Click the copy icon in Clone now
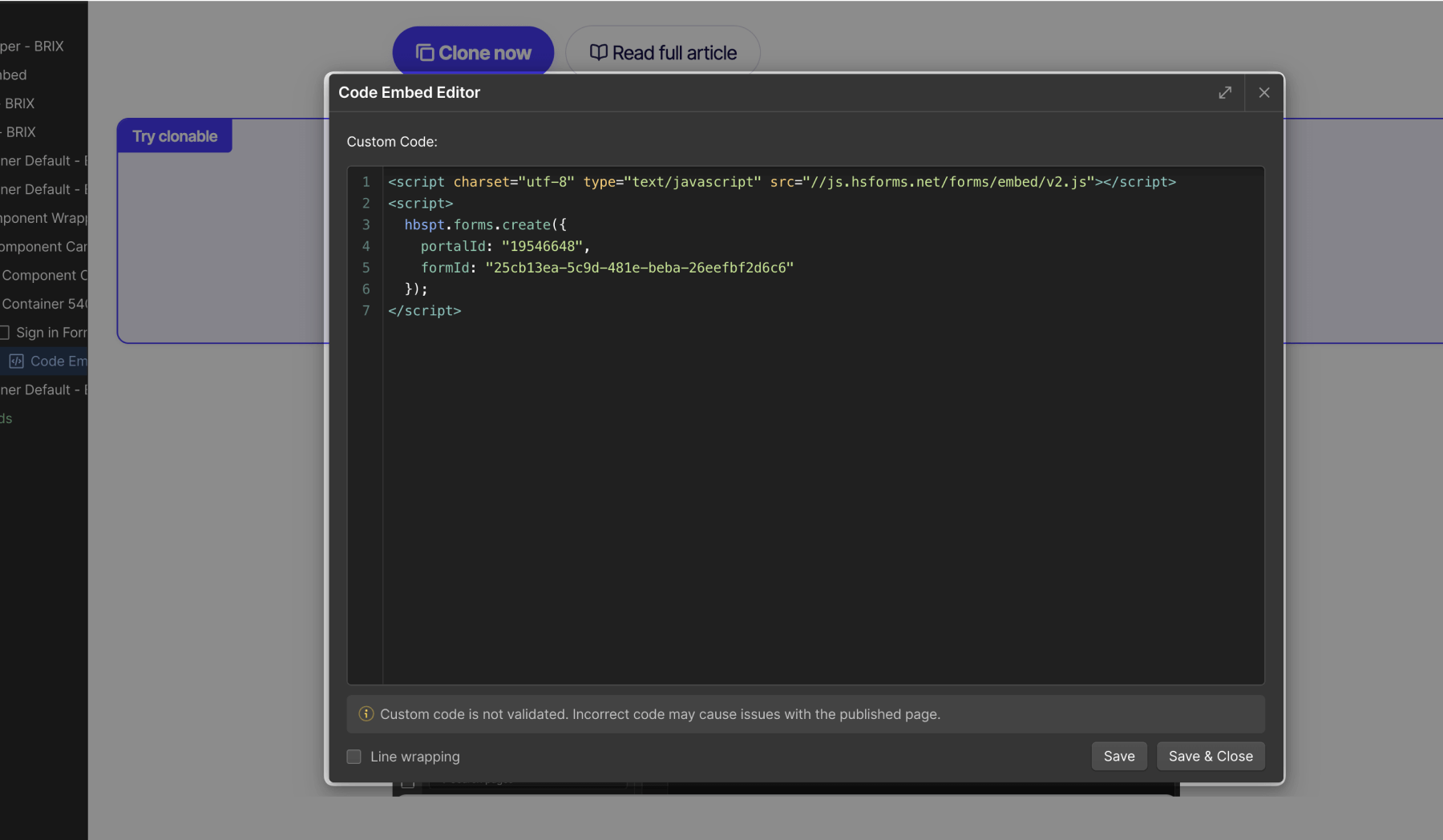The width and height of the screenshot is (1443, 840). pos(425,53)
